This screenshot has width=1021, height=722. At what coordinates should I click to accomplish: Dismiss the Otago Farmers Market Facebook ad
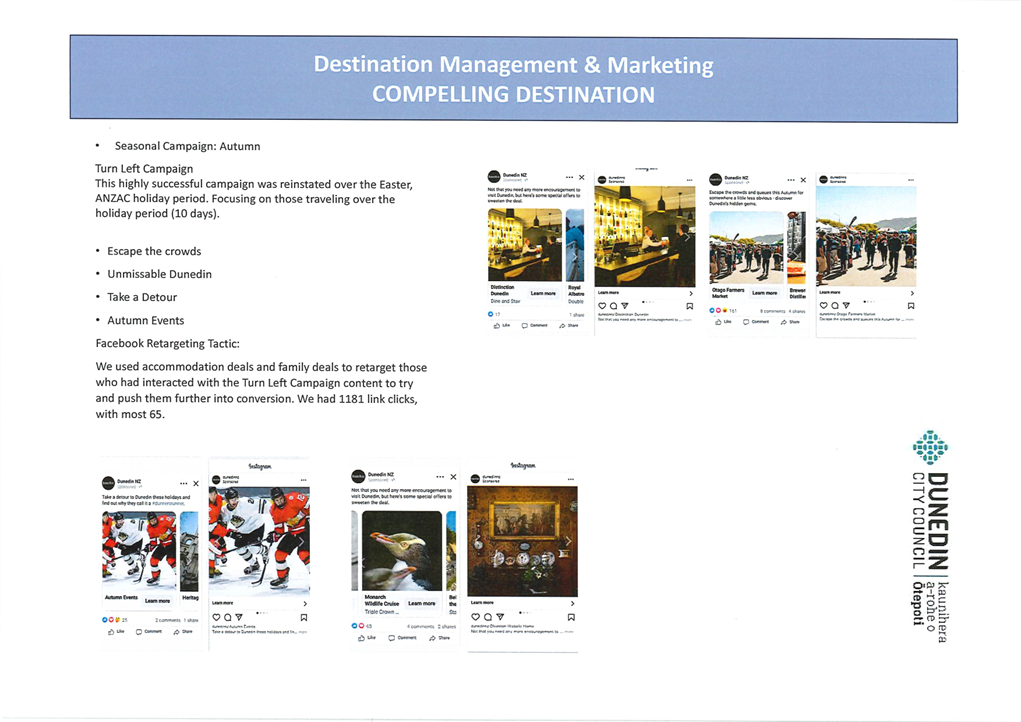(803, 180)
